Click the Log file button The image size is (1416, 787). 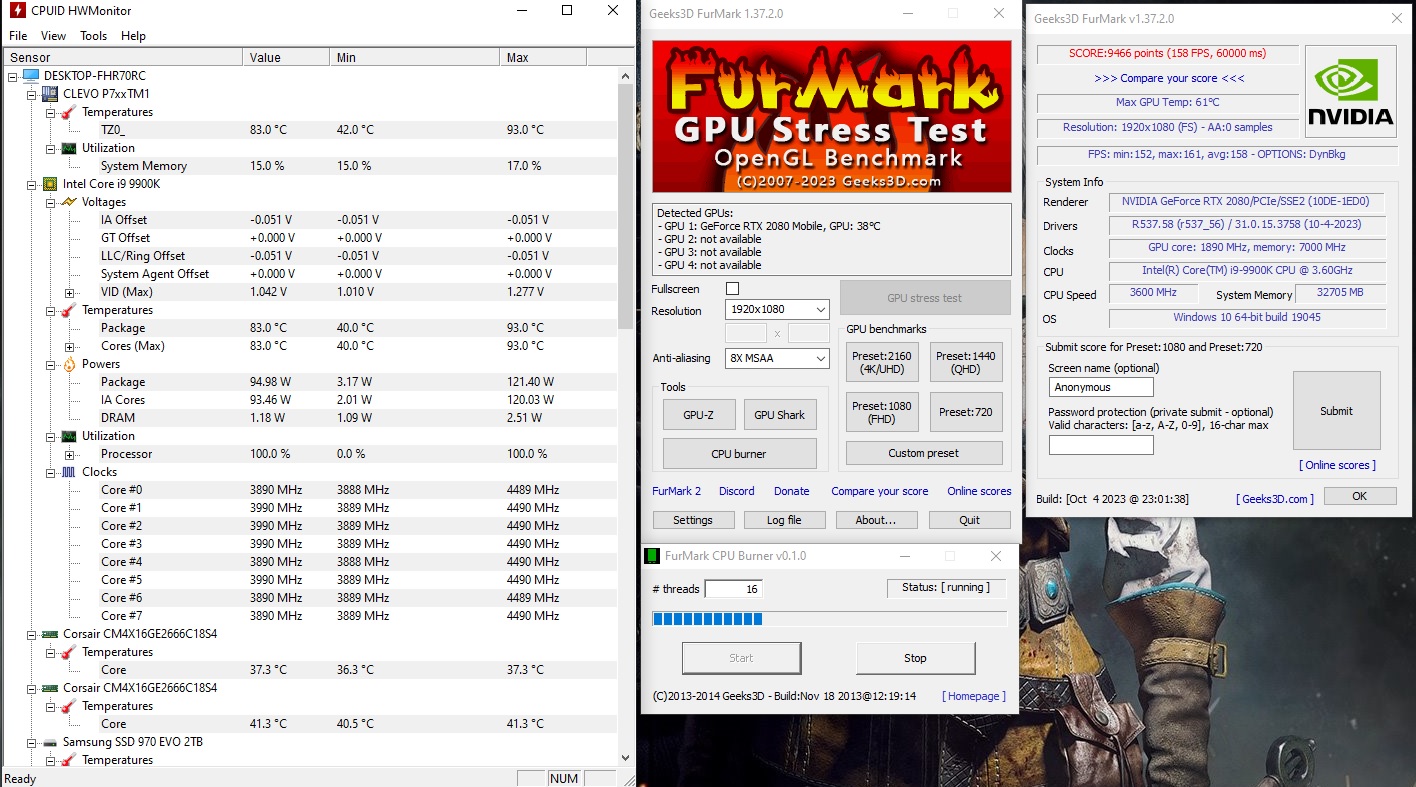(x=784, y=520)
